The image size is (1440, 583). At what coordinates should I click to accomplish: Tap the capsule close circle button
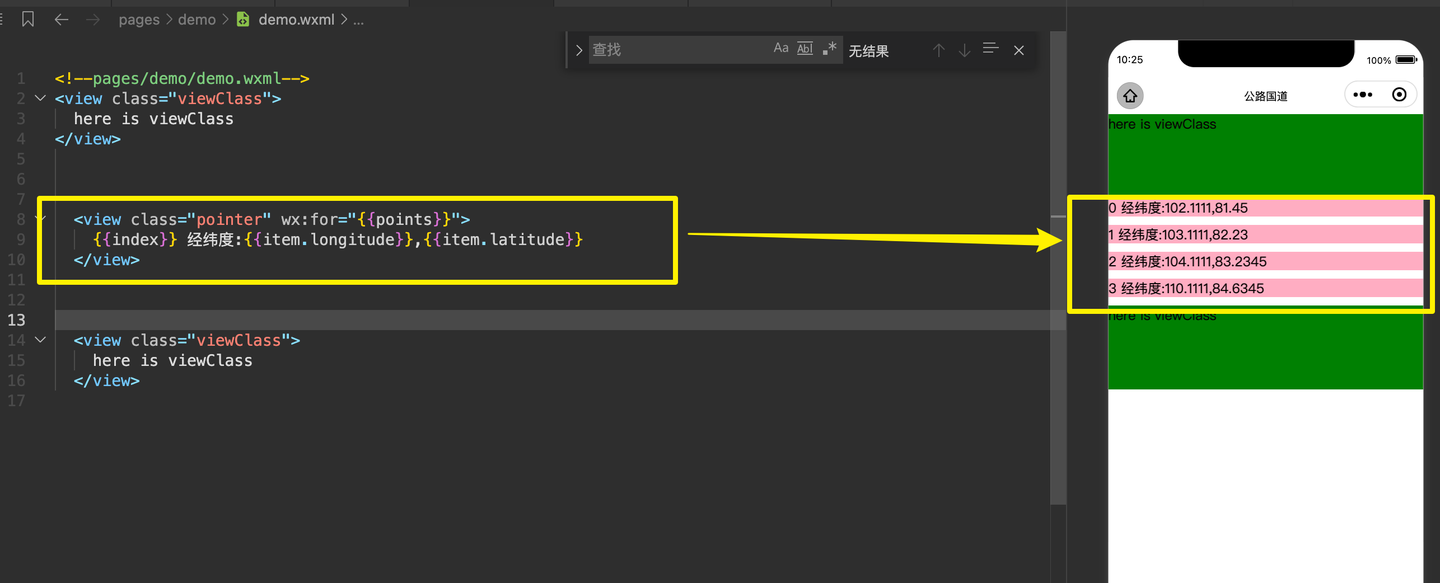1399,95
